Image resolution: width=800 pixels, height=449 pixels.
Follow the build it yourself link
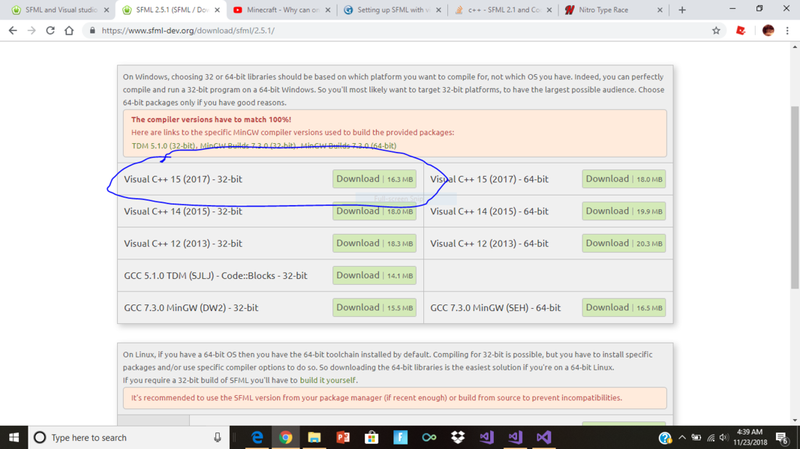(328, 380)
